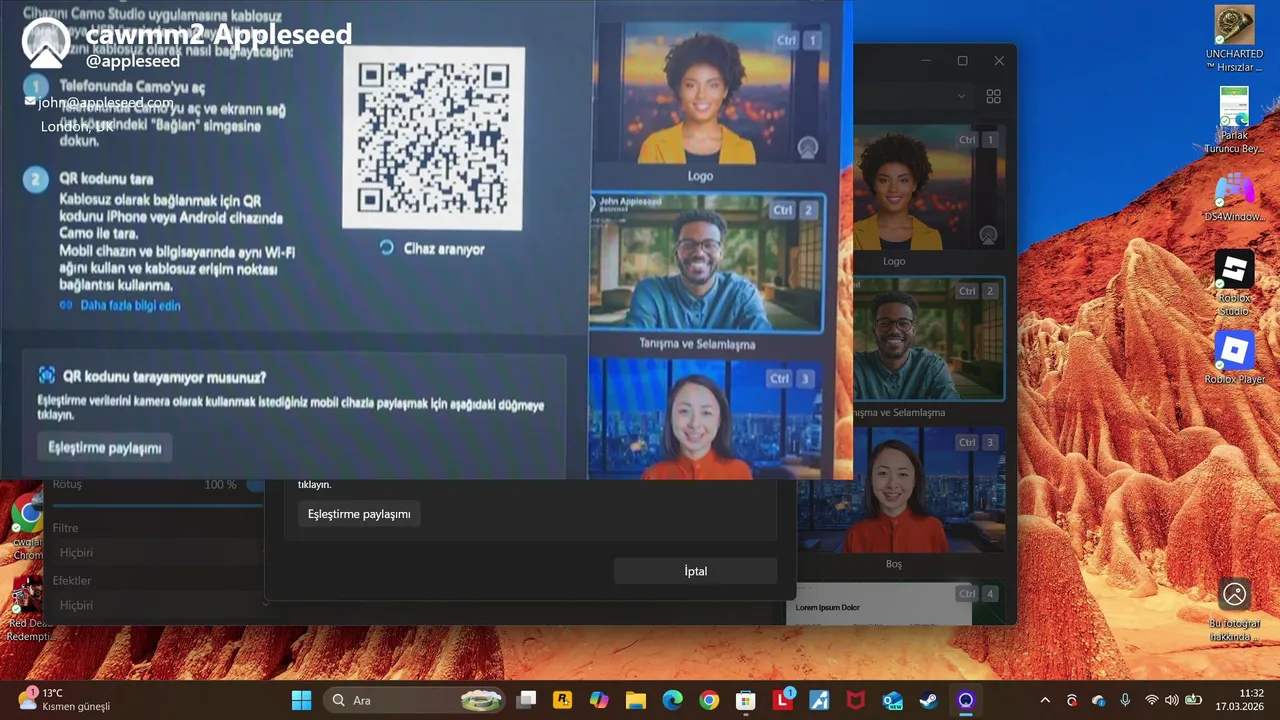This screenshot has height=720, width=1280.
Task: Open Outlook from the taskbar
Action: (x=892, y=700)
